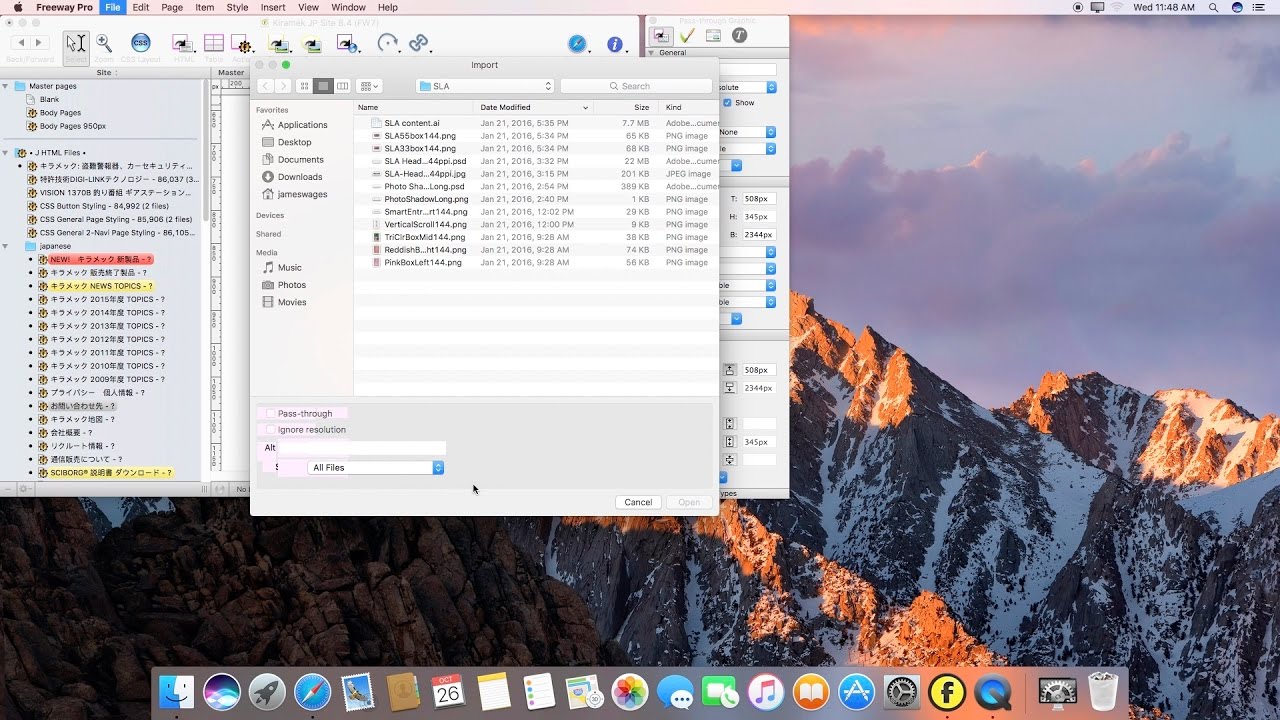Collapse the japanese folder in site panel
Viewport: 1280px width, 720px height.
[x=6, y=246]
